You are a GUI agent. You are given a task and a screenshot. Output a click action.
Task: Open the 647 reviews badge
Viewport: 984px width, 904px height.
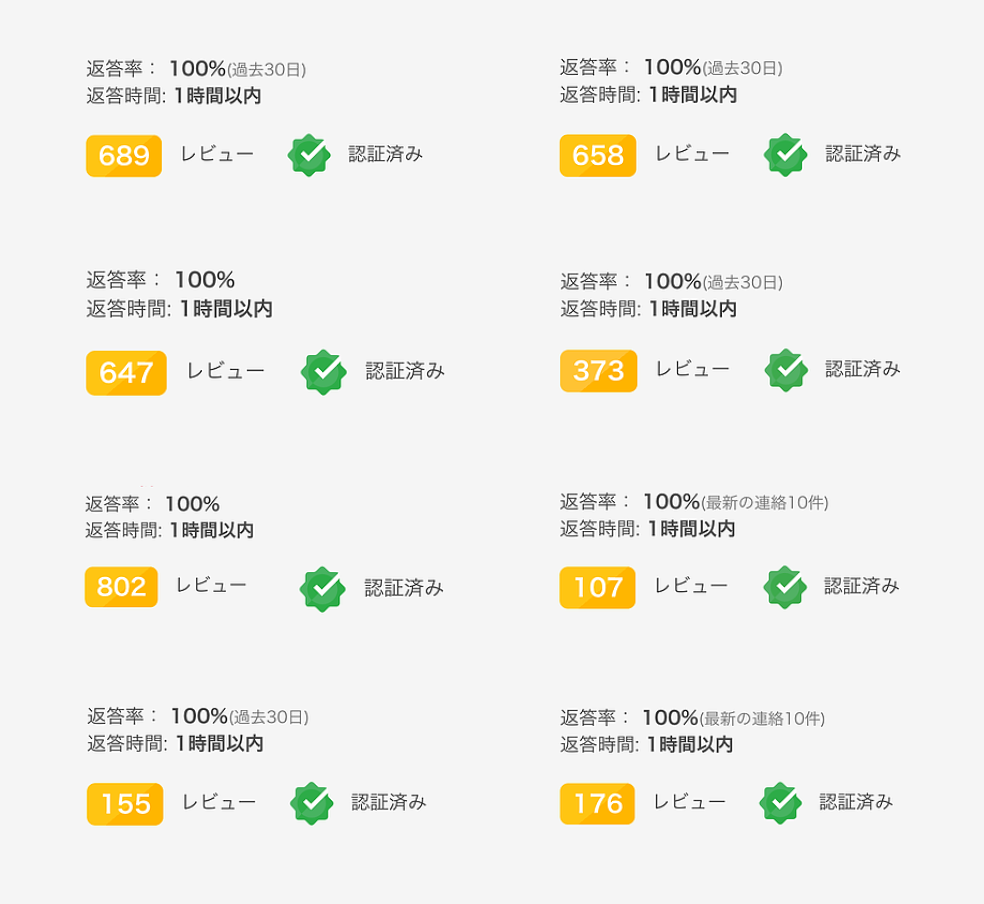tap(126, 373)
